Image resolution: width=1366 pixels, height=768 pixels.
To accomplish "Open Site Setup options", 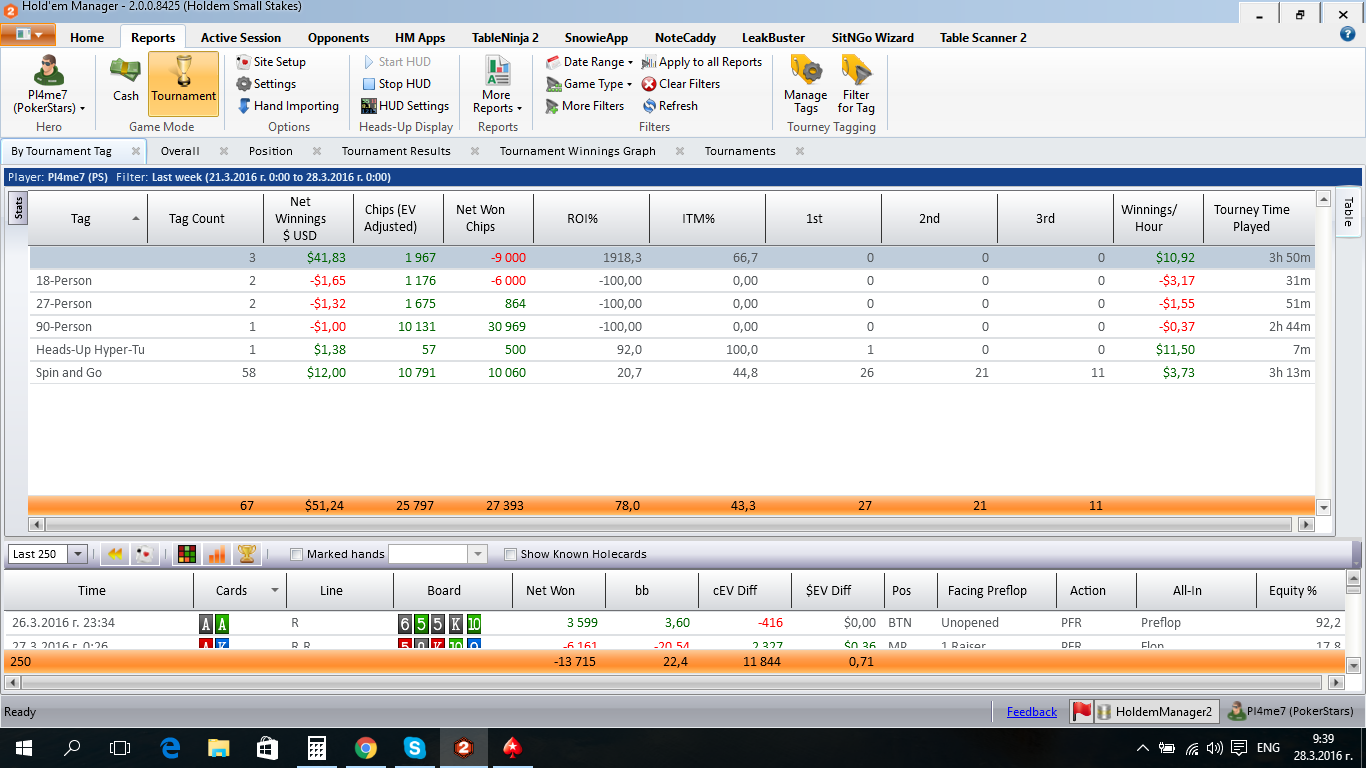I will tap(271, 62).
